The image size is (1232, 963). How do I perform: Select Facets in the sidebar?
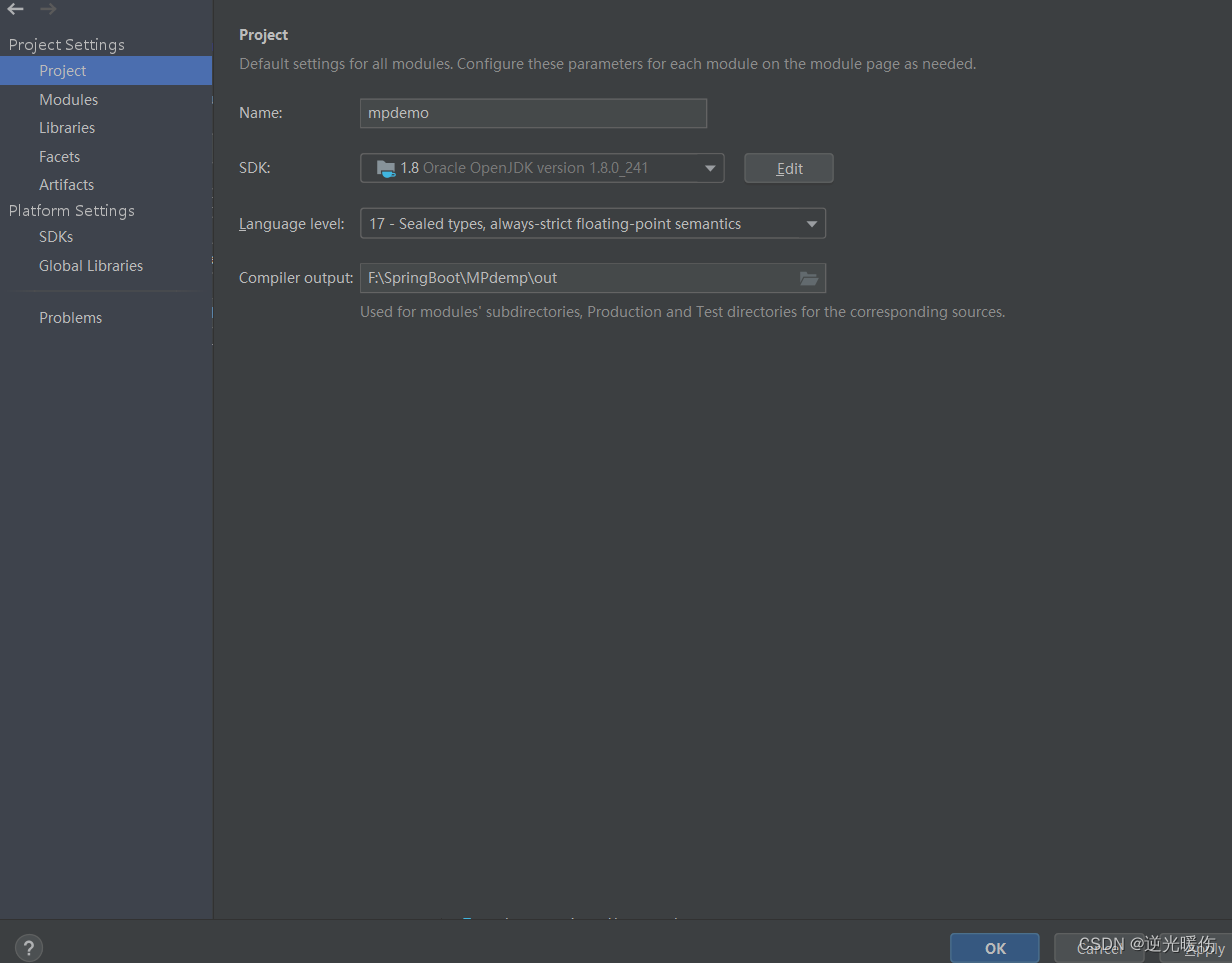pos(59,156)
